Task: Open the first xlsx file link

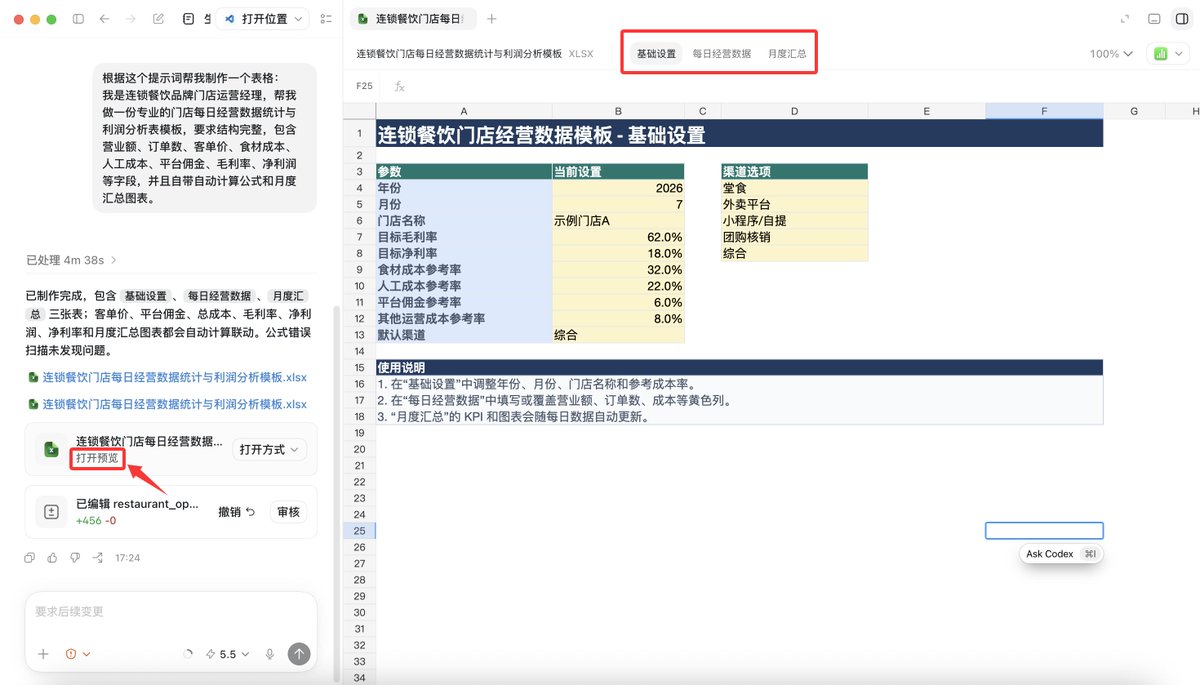Action: click(x=174, y=377)
